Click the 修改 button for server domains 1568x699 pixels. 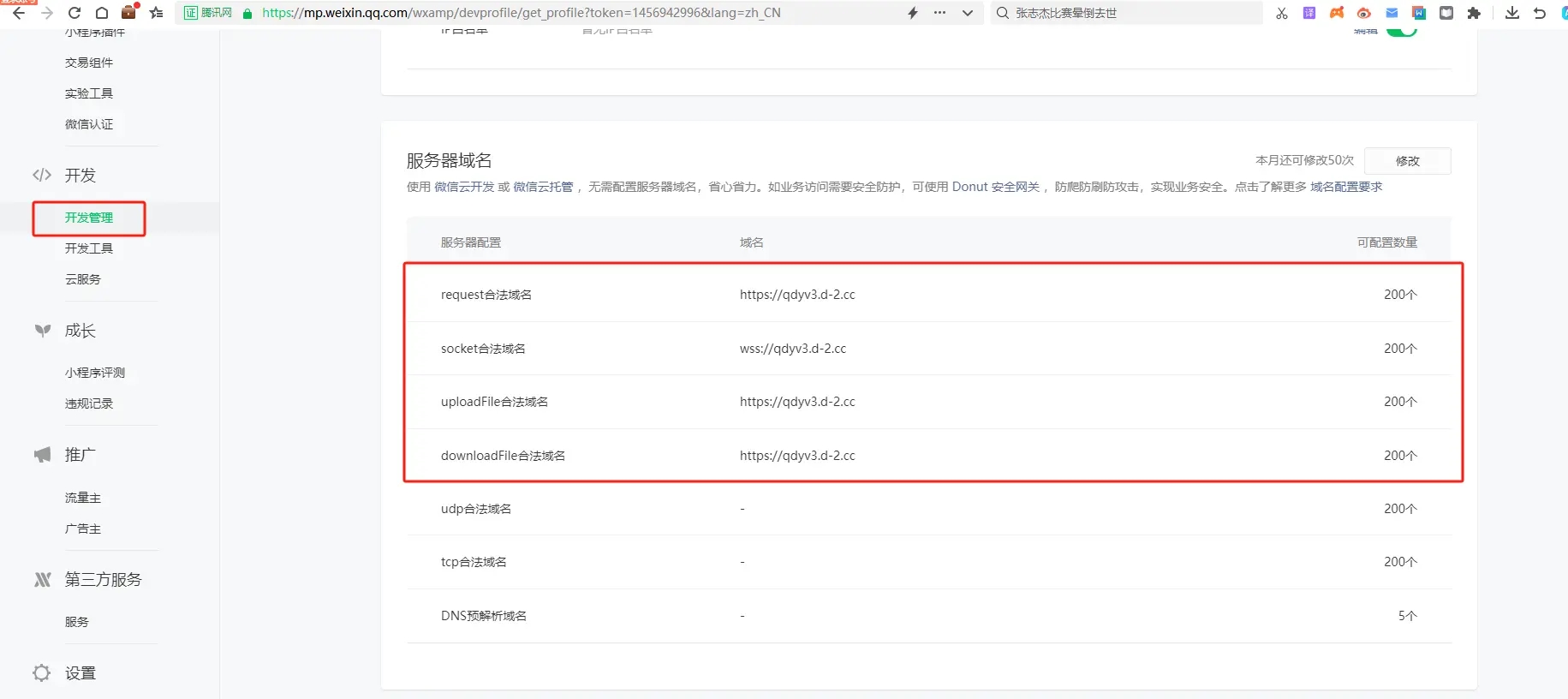[1407, 161]
